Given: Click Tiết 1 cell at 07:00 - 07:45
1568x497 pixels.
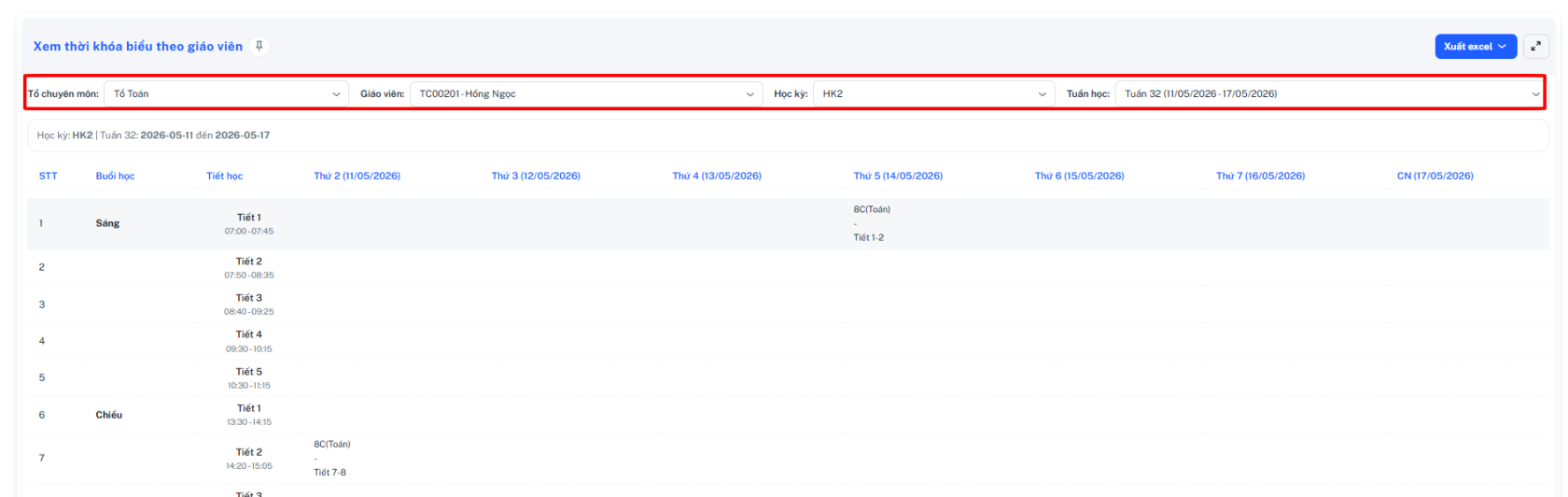Looking at the screenshot, I should pyautogui.click(x=249, y=223).
